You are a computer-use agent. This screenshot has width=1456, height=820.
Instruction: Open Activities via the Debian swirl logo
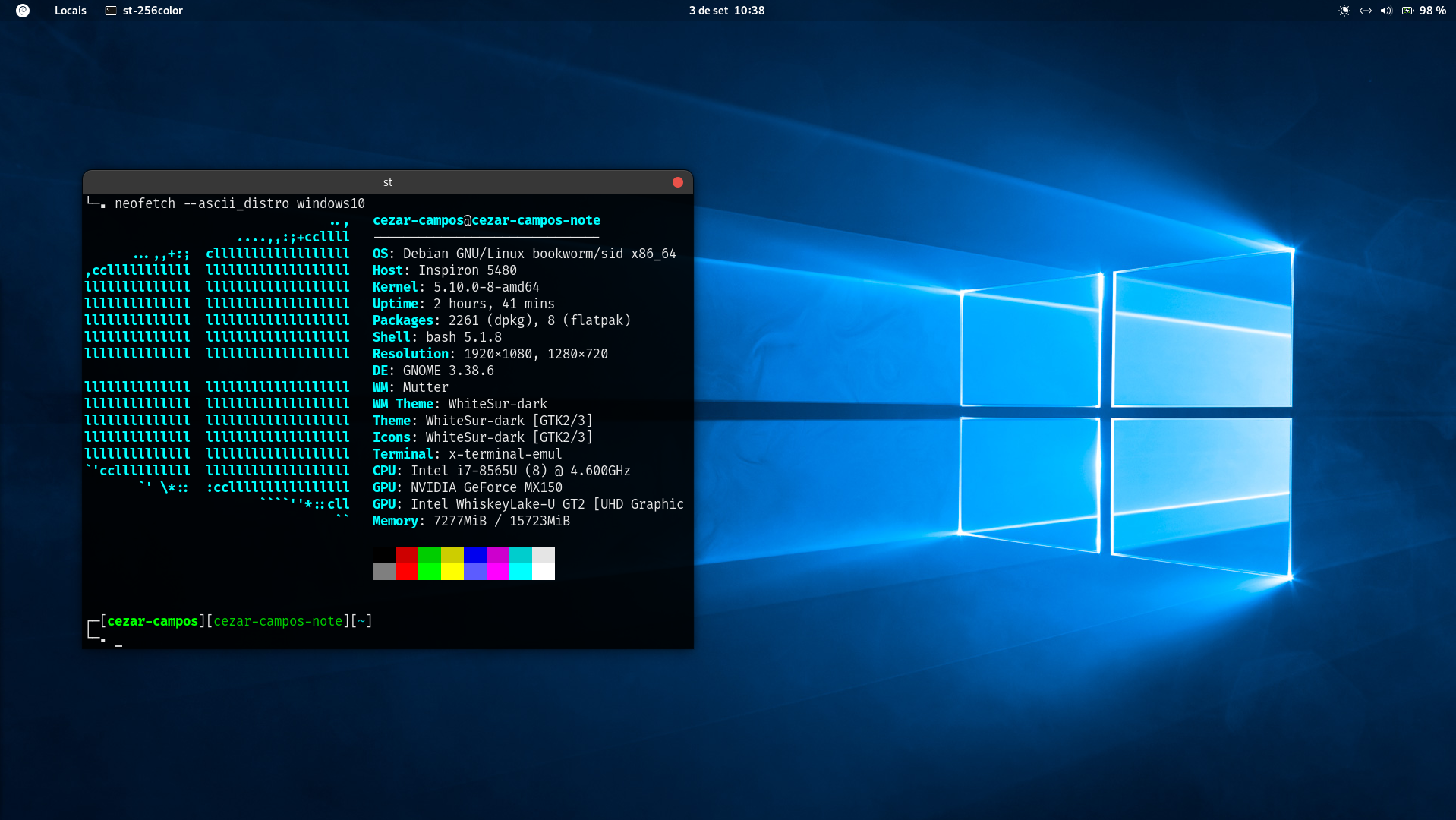click(23, 11)
